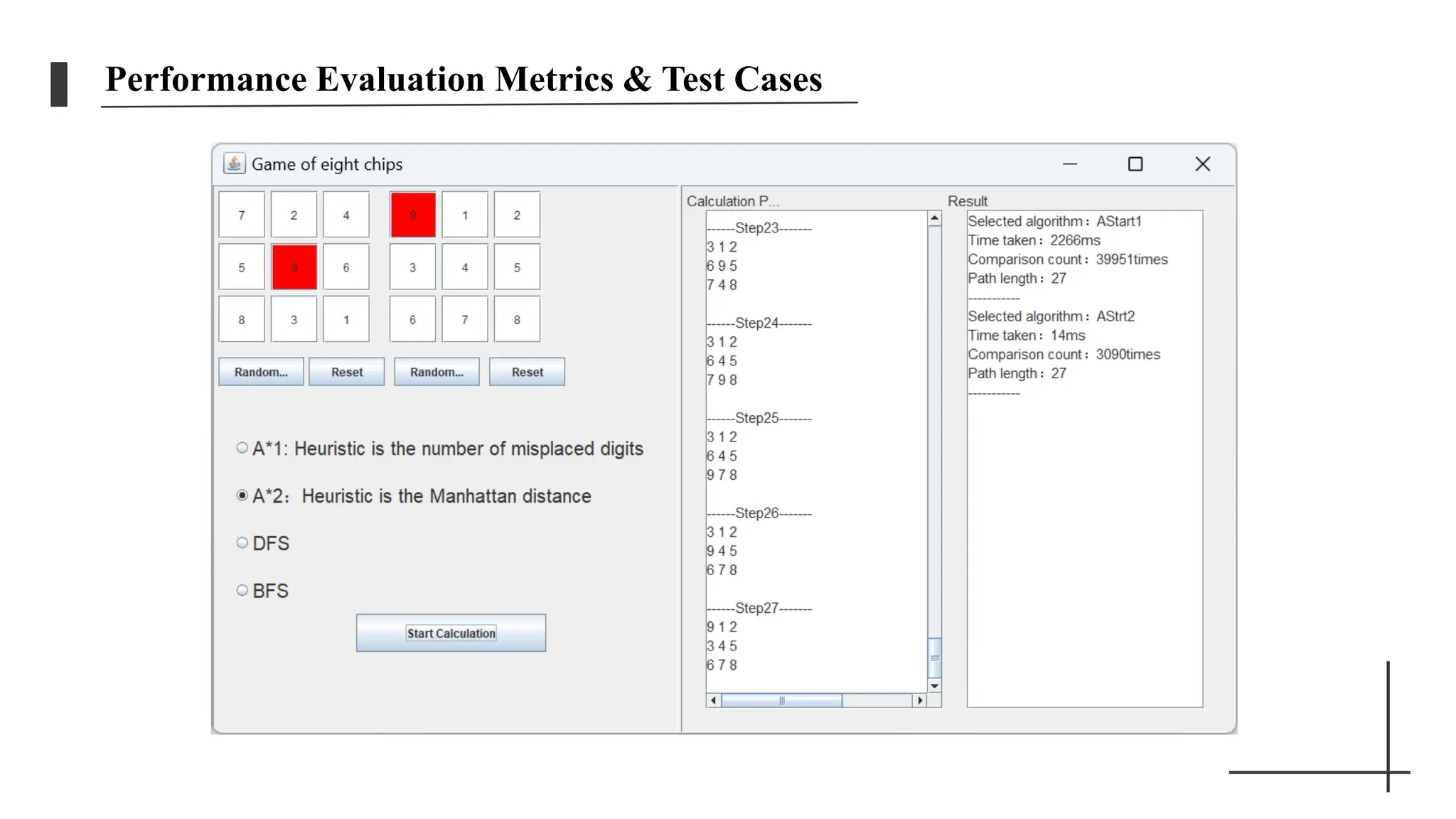Viewport: 1456px width, 819px height.
Task: Click Reset button under the left puzzle grid
Action: tap(347, 372)
